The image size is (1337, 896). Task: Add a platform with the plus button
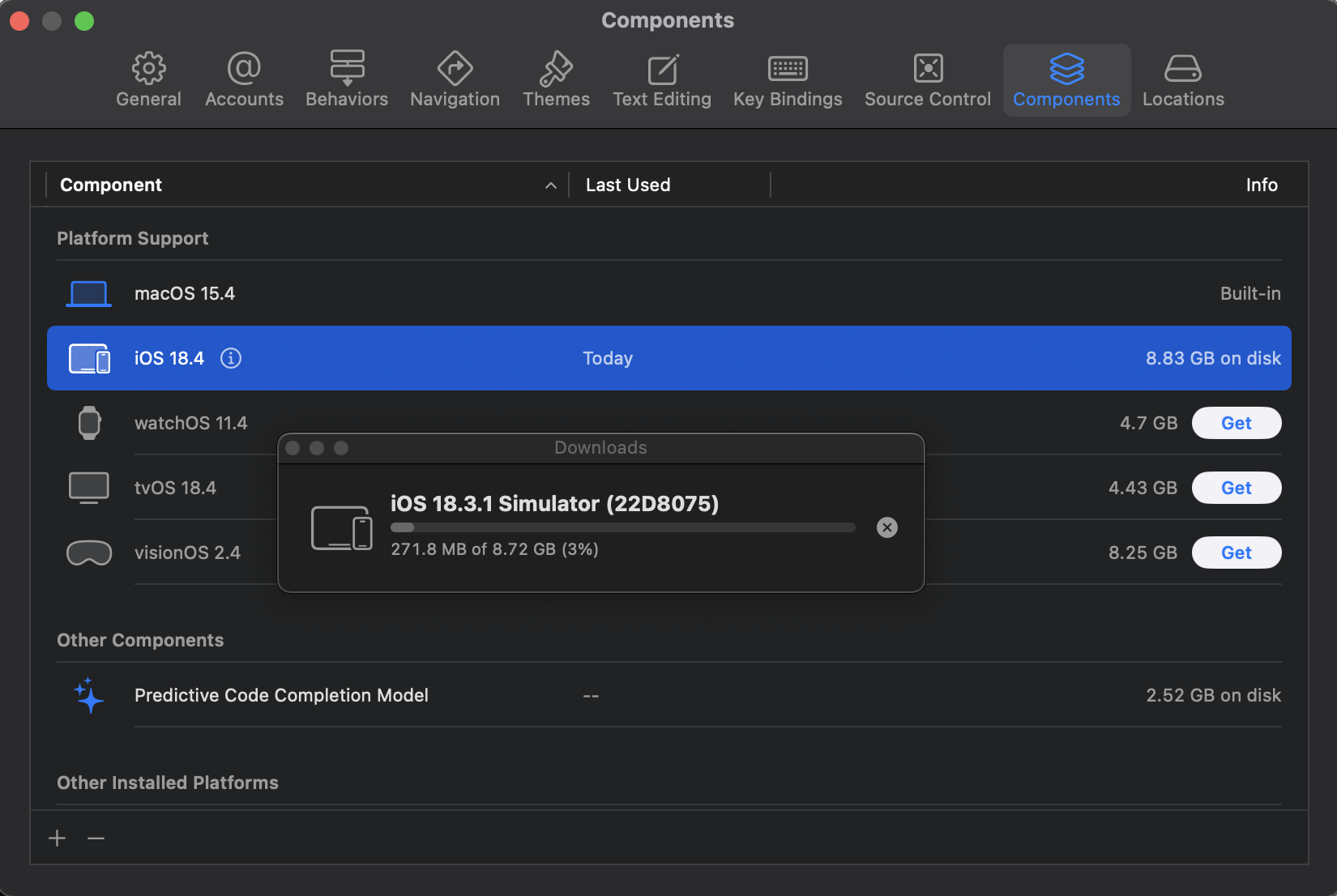pyautogui.click(x=58, y=838)
